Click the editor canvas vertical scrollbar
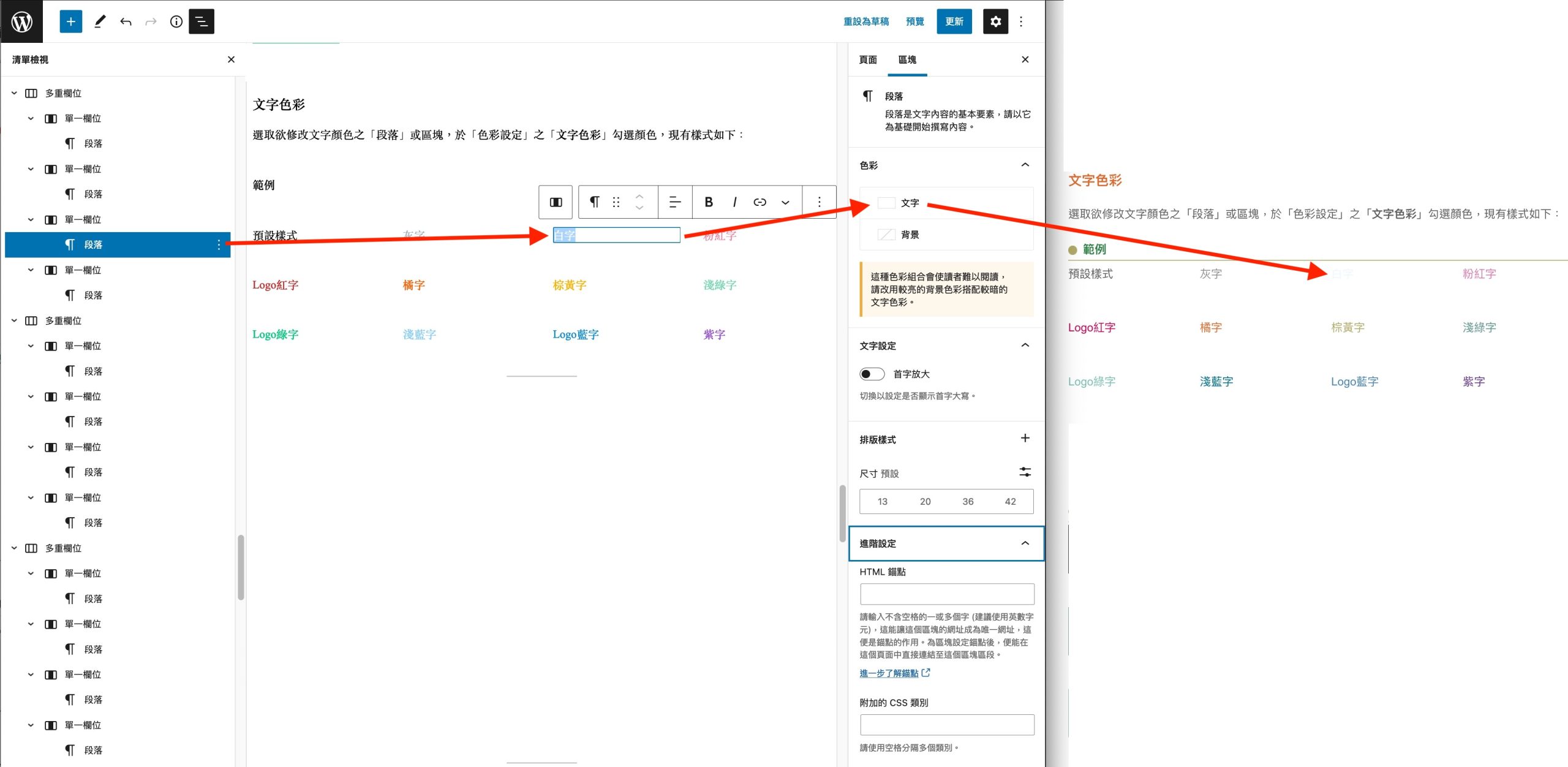The width and height of the screenshot is (1568, 767). click(x=842, y=513)
